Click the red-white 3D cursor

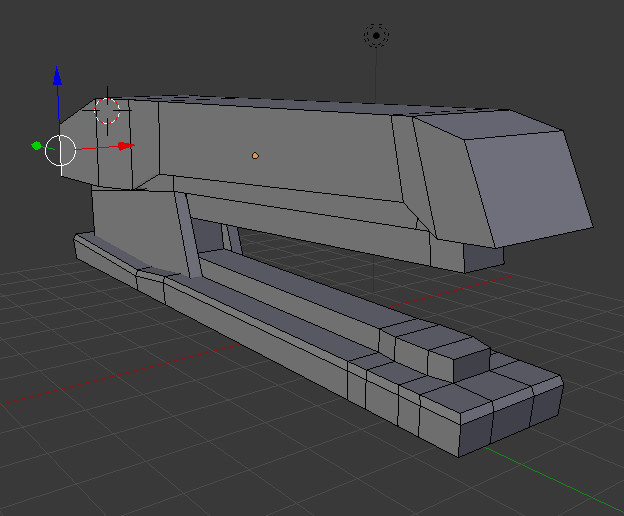coord(107,111)
